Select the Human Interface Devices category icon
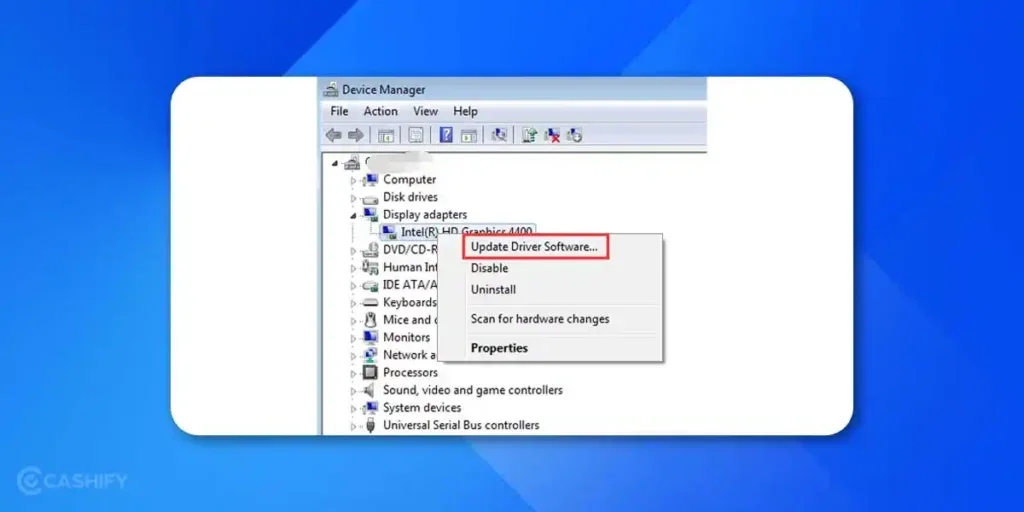Image resolution: width=1024 pixels, height=512 pixels. click(370, 267)
